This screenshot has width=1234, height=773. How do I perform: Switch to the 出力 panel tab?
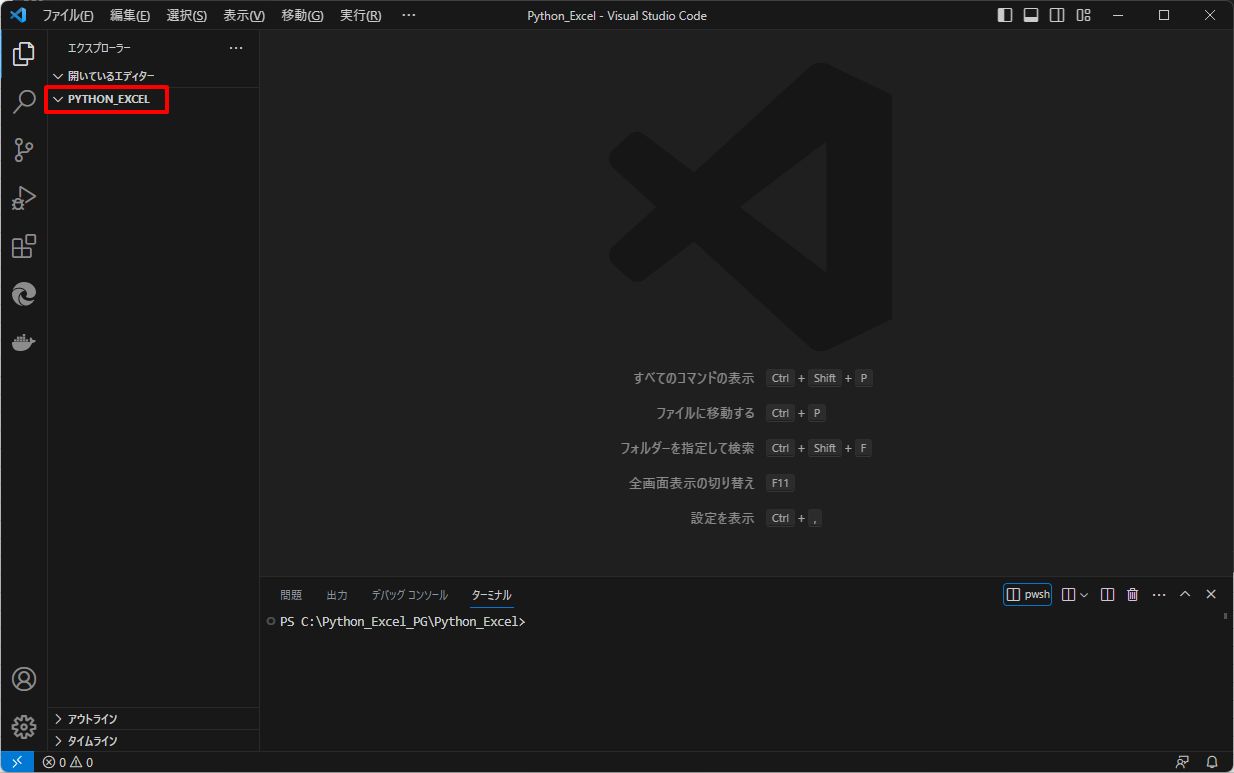(x=337, y=595)
